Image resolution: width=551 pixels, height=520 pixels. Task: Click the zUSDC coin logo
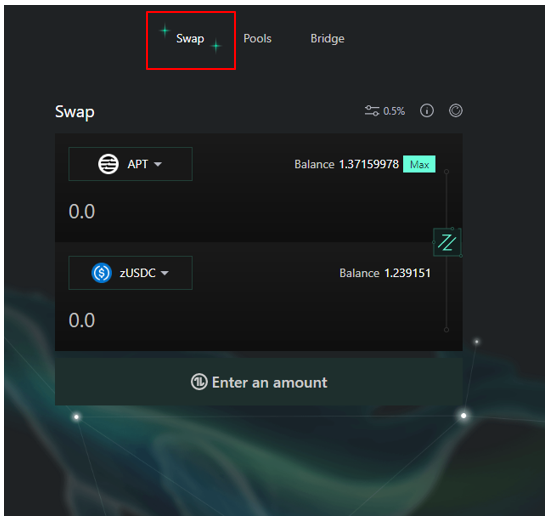point(102,273)
